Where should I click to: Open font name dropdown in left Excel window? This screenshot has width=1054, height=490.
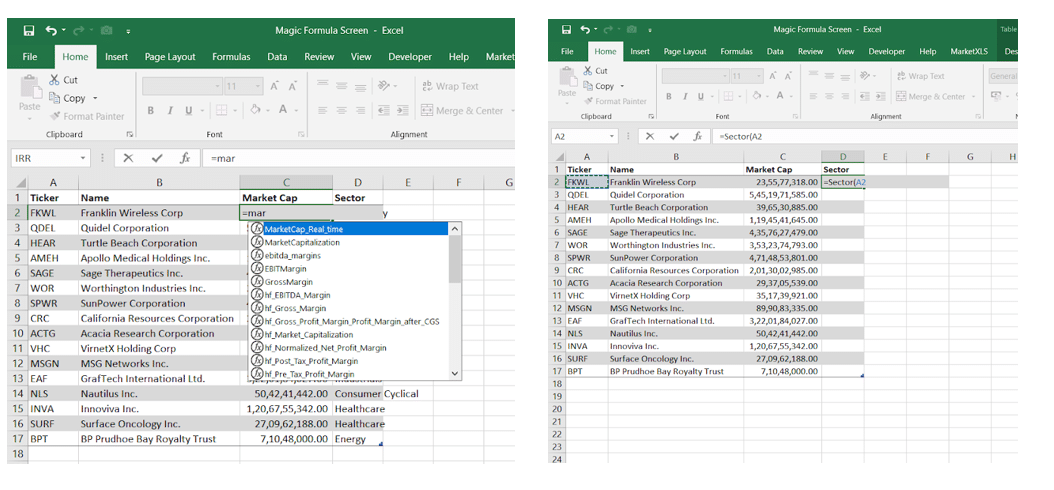point(217,86)
